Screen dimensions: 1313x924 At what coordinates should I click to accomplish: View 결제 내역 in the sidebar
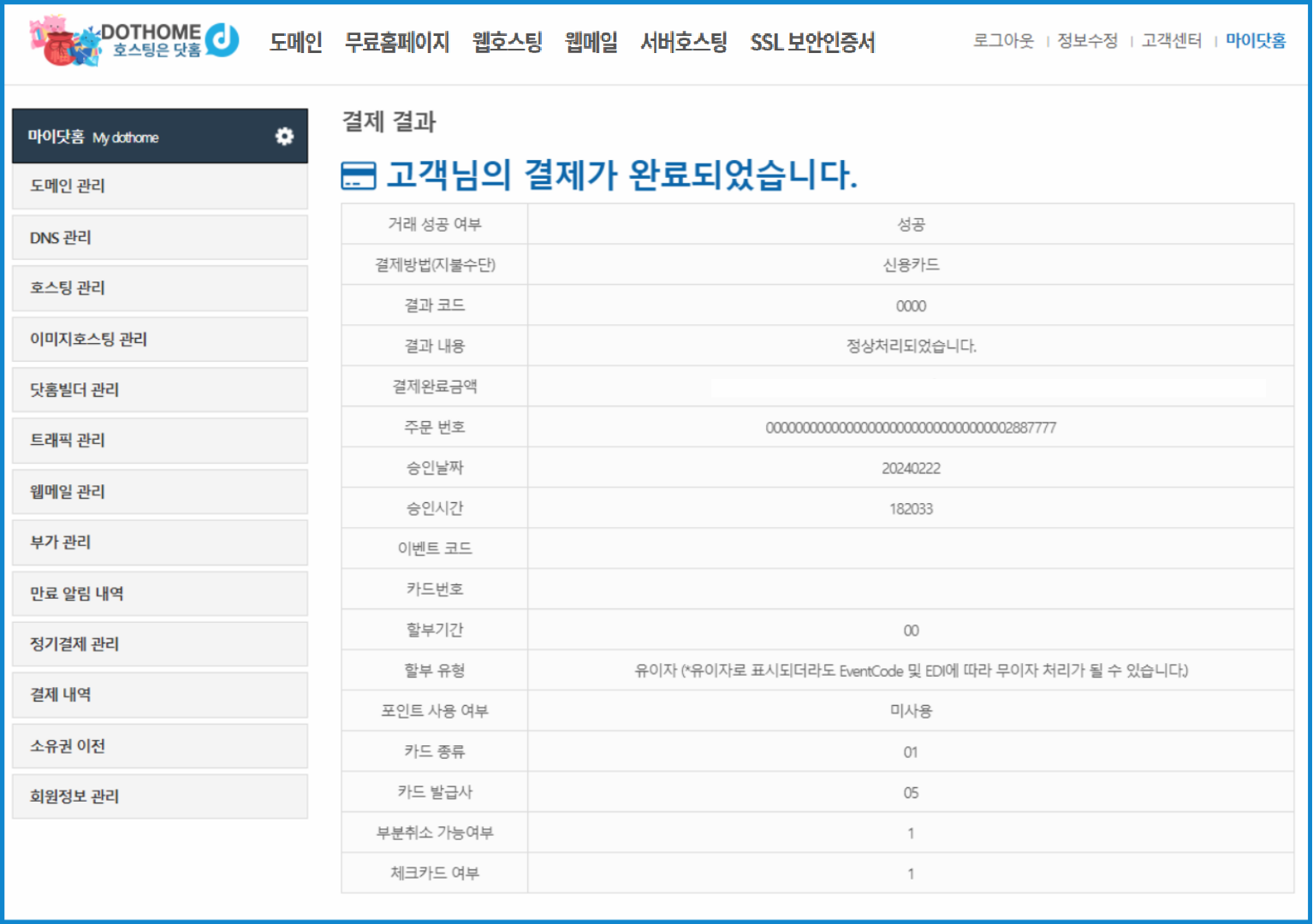coord(159,694)
